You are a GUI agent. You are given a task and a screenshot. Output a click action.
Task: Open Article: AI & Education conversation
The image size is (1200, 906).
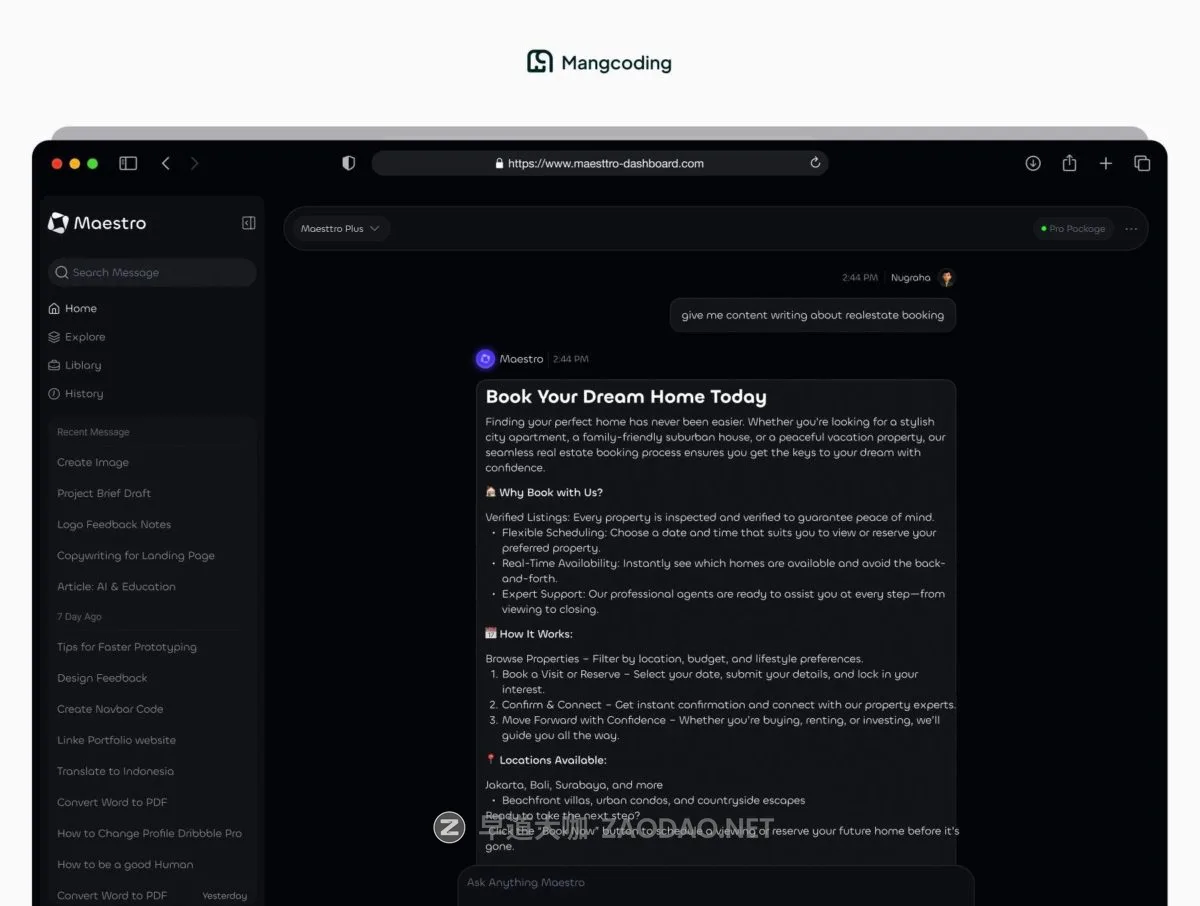point(116,586)
